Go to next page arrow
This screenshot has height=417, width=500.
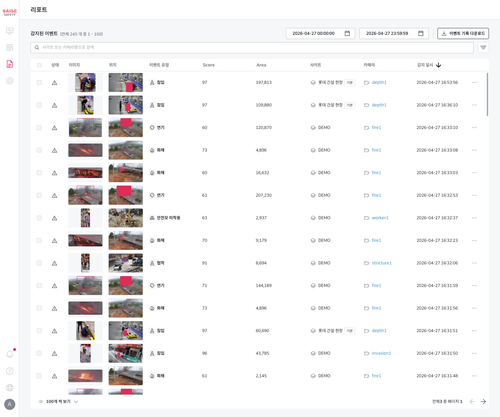(483, 401)
